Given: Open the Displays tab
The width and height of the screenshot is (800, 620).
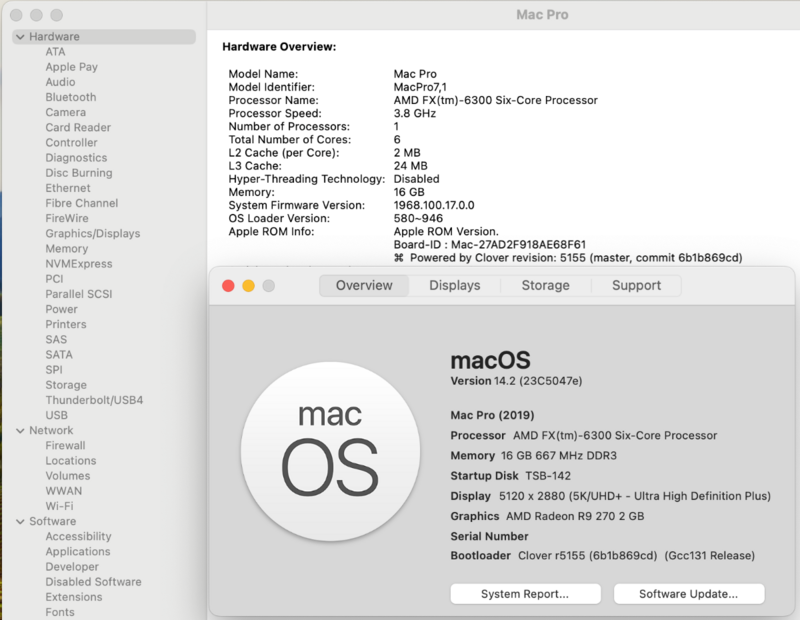Looking at the screenshot, I should pos(455,285).
